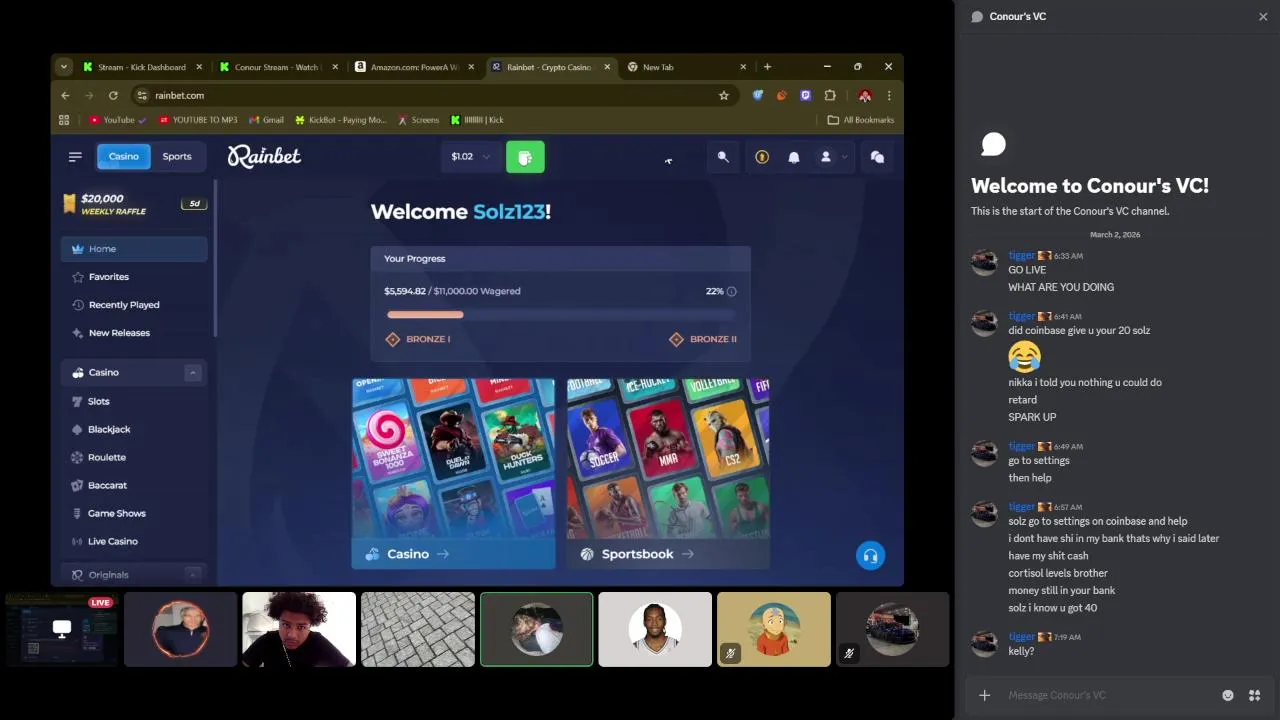
Task: Collapse the Casino sidebar section
Action: pyautogui.click(x=192, y=373)
